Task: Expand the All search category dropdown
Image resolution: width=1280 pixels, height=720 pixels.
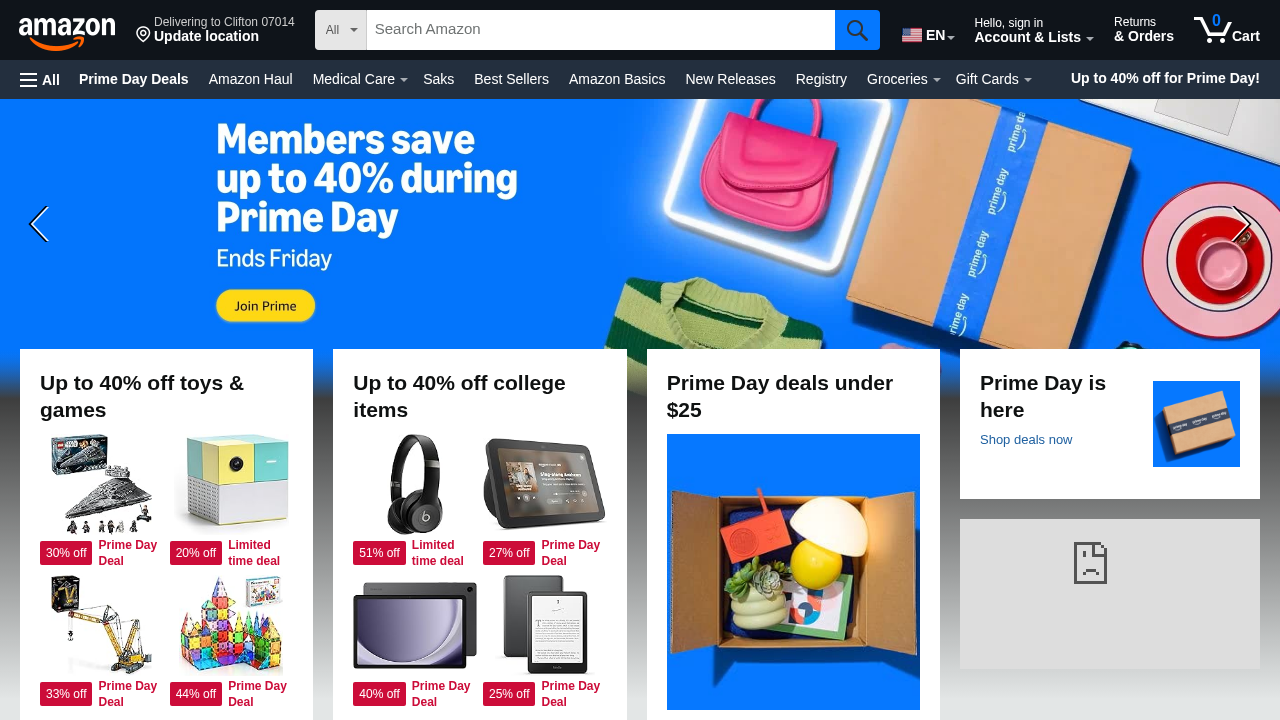Action: (x=341, y=30)
